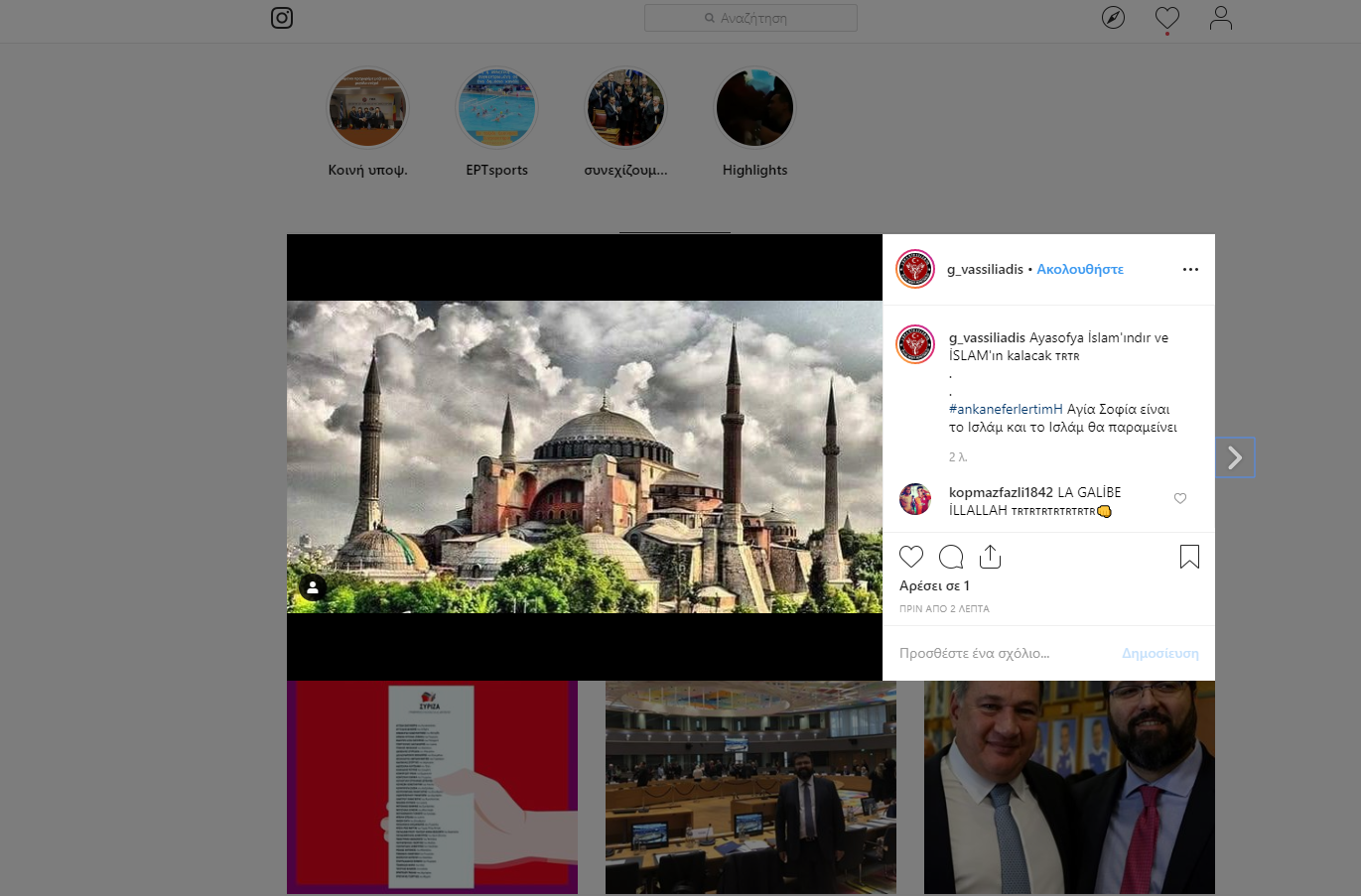
Task: Click the add comment text field
Action: 1003,653
